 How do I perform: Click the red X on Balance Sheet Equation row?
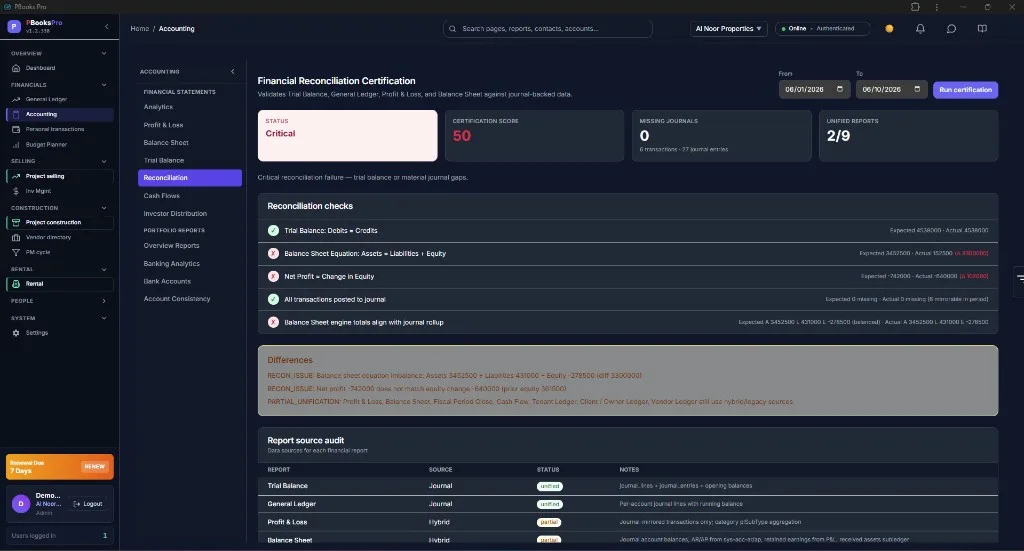pos(273,253)
